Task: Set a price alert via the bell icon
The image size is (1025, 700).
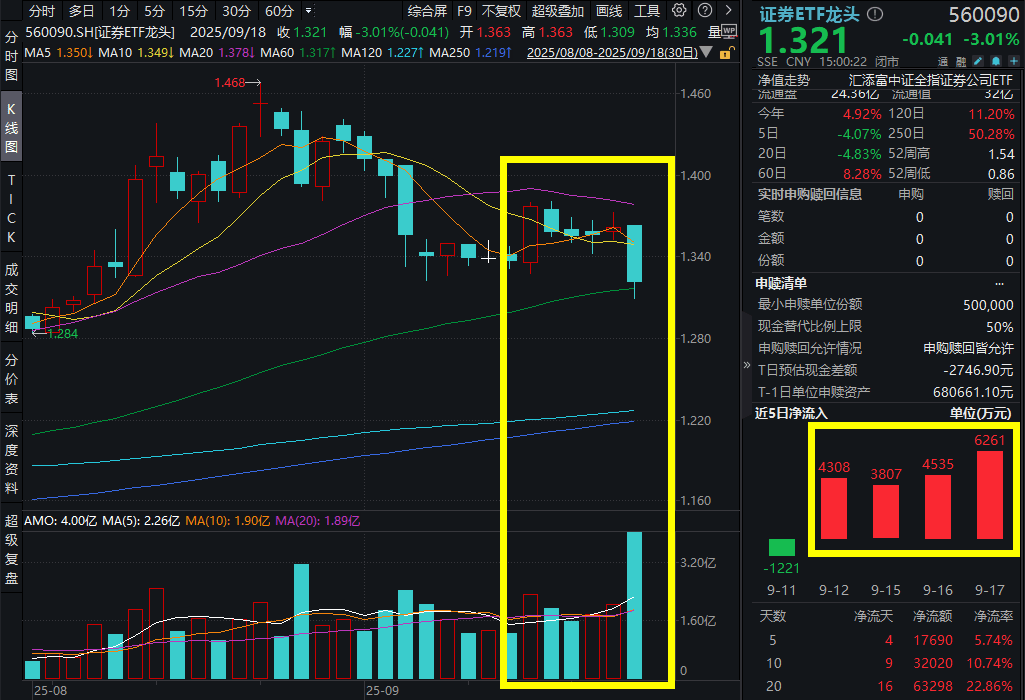Action: pyautogui.click(x=995, y=62)
